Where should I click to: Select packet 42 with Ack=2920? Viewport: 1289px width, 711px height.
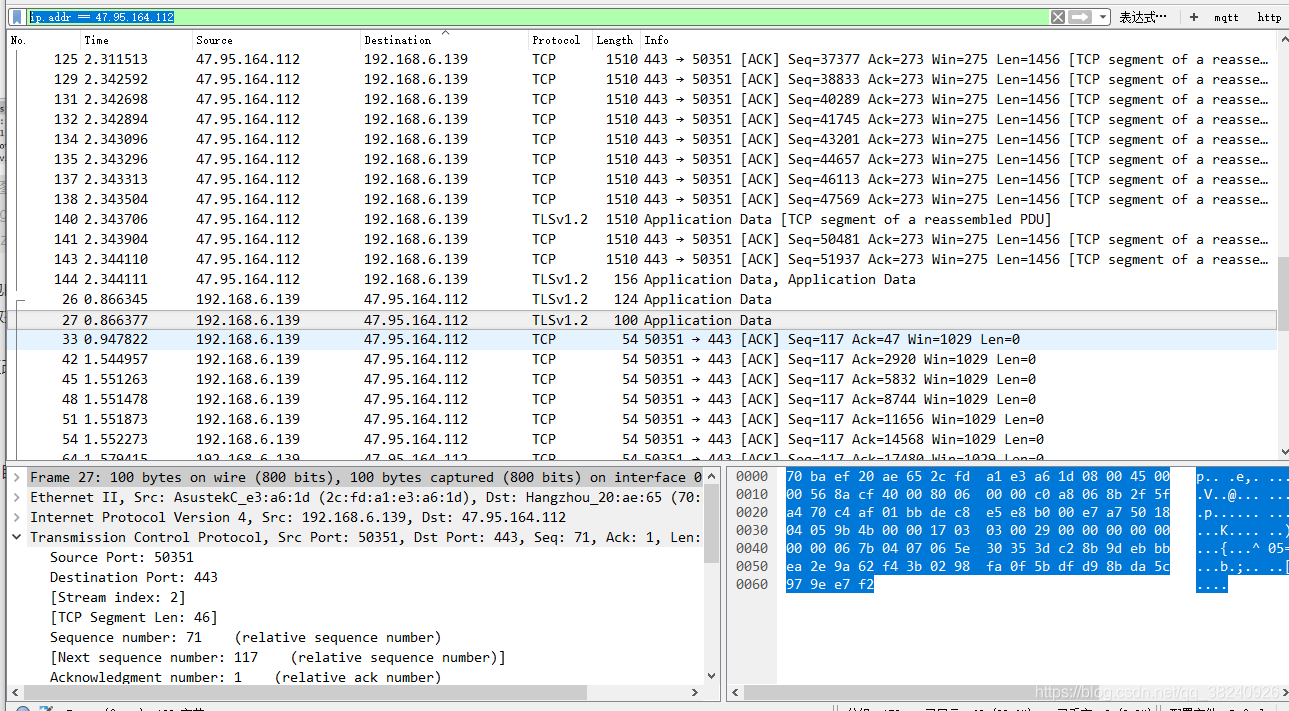641,359
